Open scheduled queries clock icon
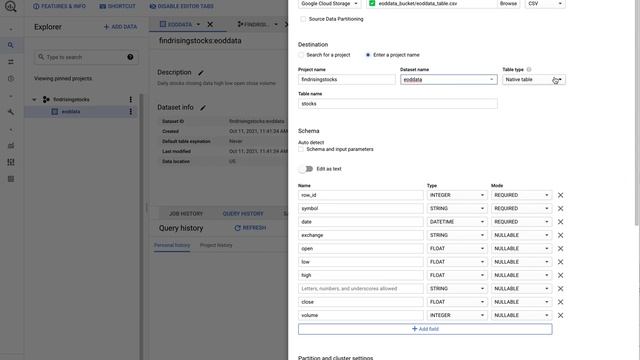The image size is (640, 360). point(11,78)
